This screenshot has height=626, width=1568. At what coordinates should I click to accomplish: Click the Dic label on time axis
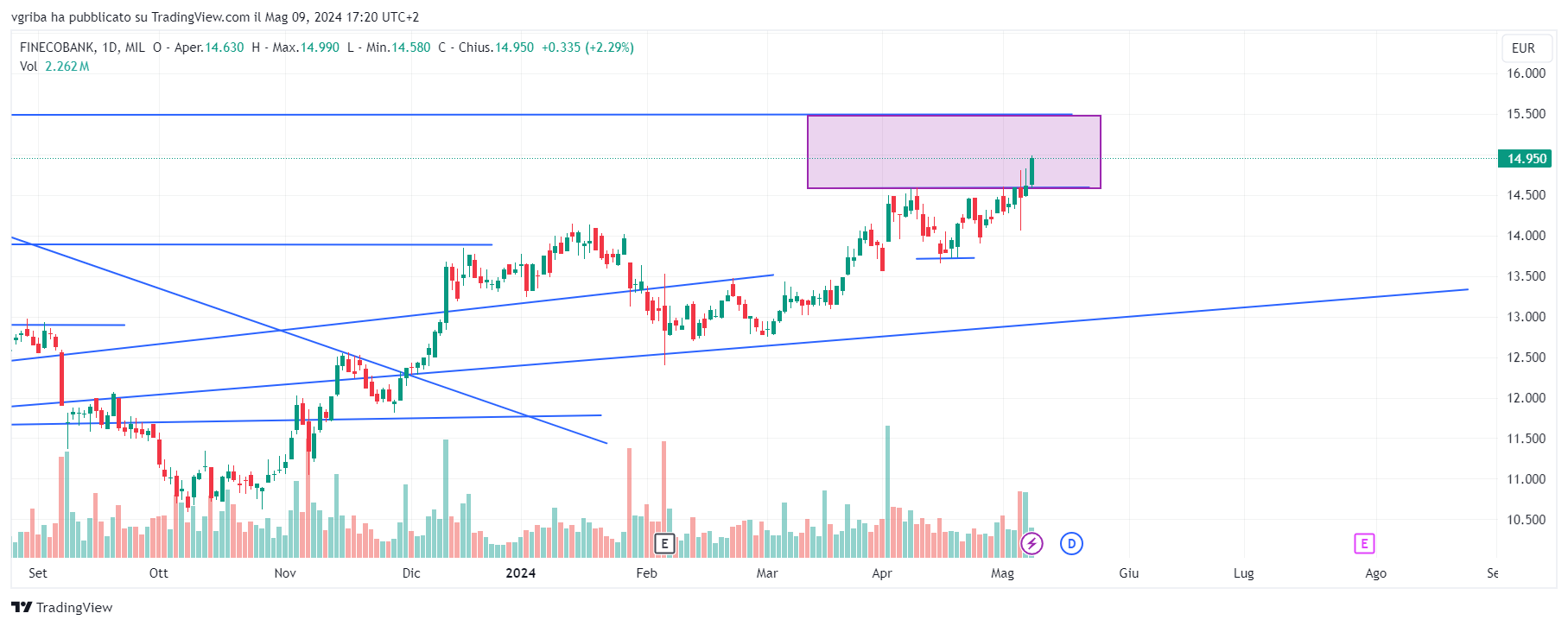[411, 573]
